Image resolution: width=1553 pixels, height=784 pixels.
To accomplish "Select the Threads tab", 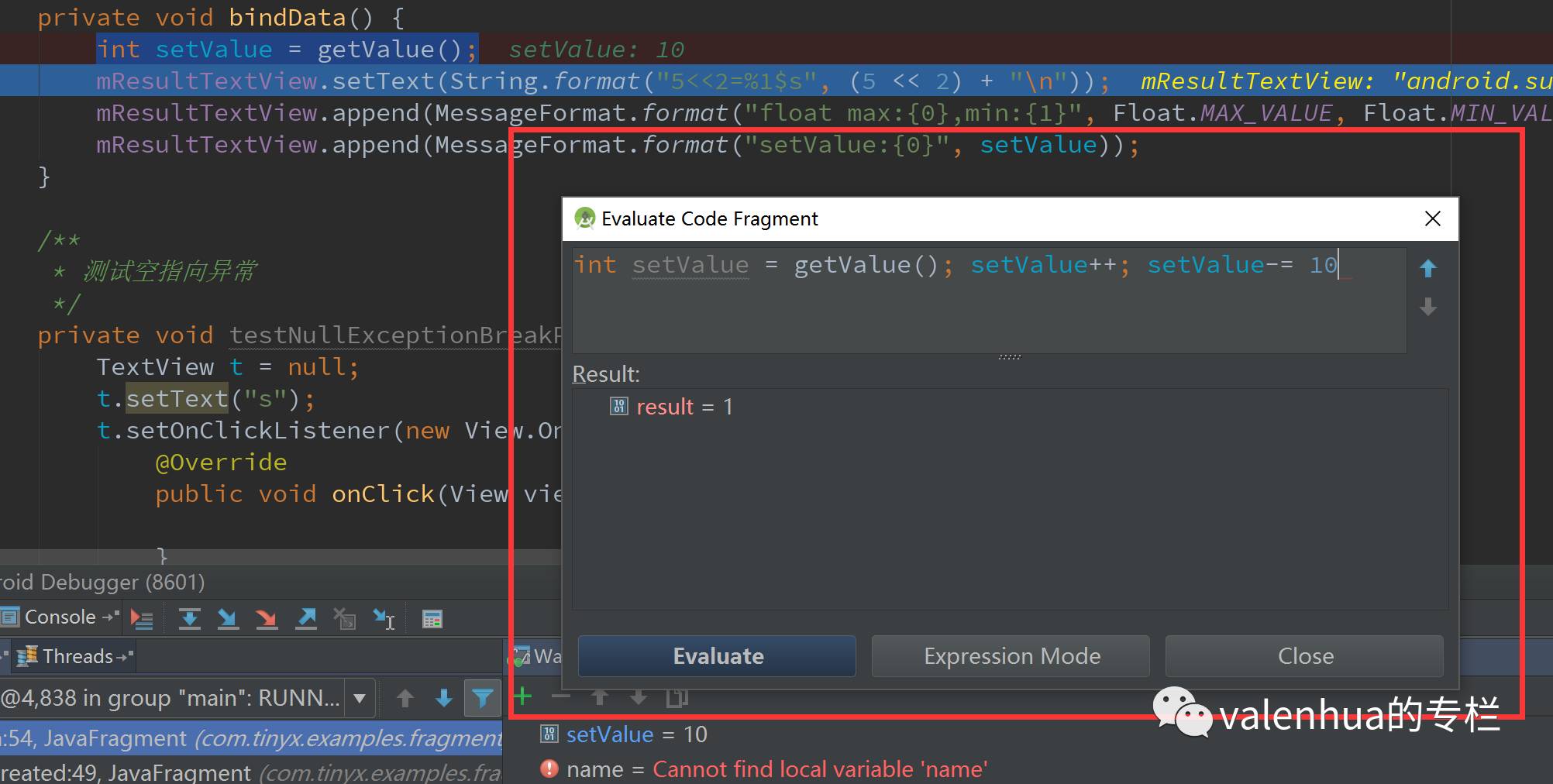I will [77, 656].
